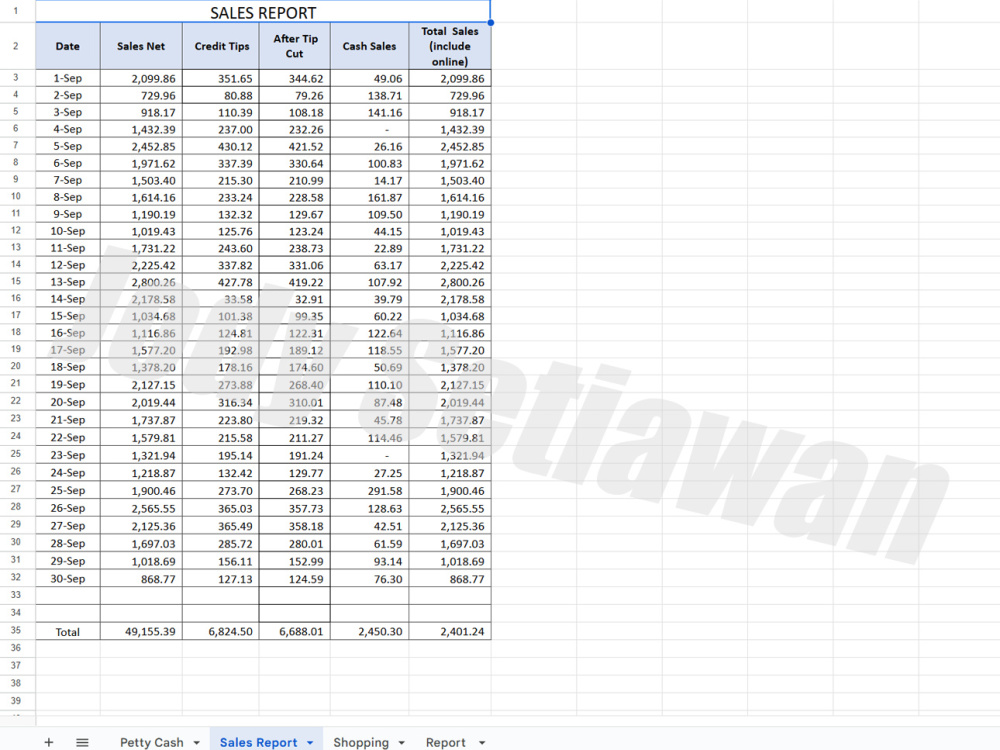Select the Sales Net total 49,155.39
Image resolution: width=1000 pixels, height=750 pixels.
(x=141, y=632)
